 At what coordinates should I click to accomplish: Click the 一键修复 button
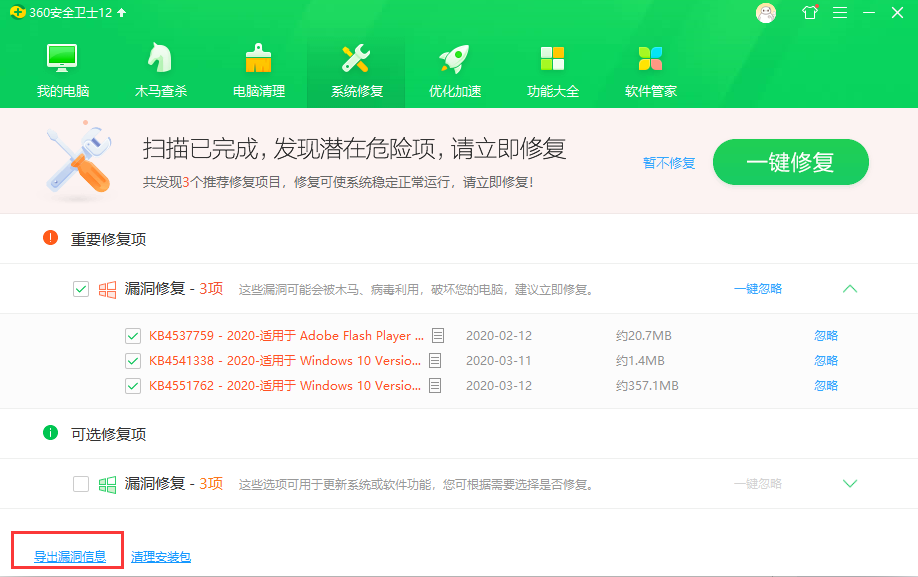click(x=790, y=162)
